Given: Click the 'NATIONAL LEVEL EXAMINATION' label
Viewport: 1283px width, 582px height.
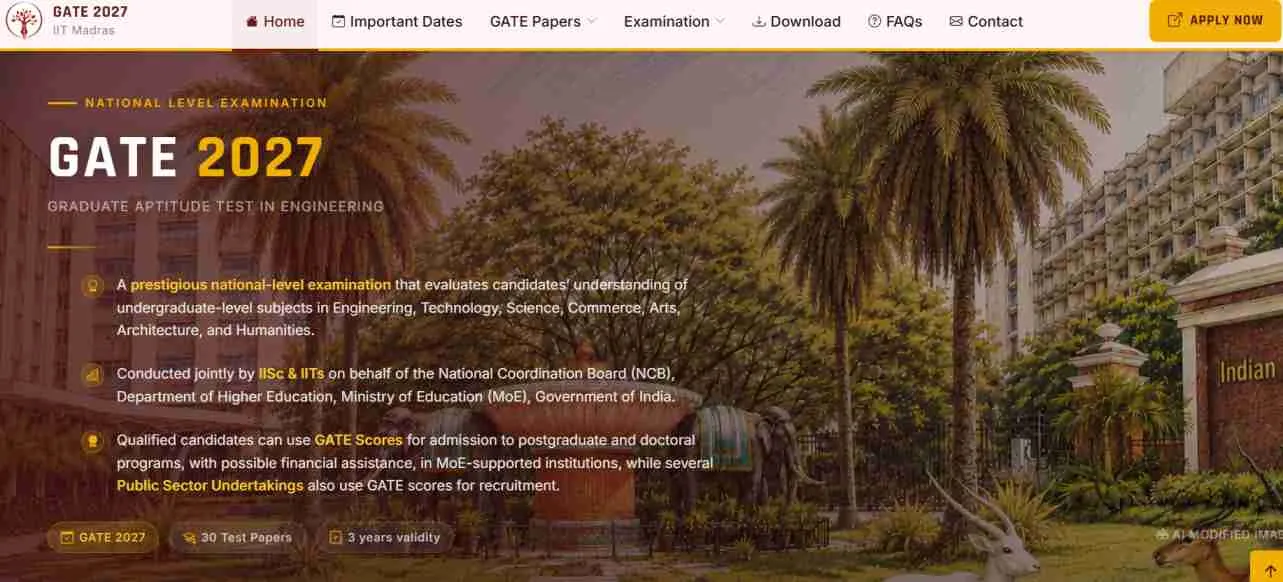Looking at the screenshot, I should pyautogui.click(x=206, y=103).
